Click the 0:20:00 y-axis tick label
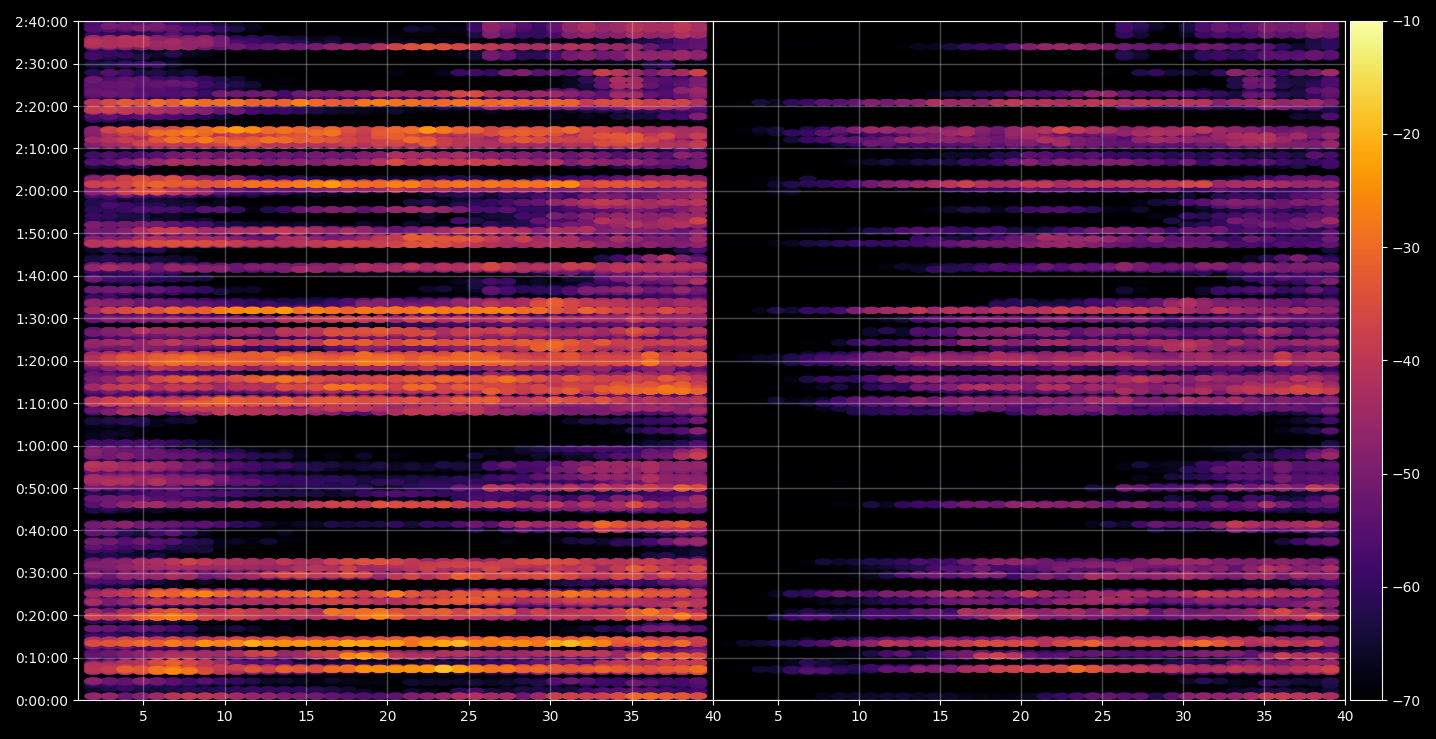 42,616
